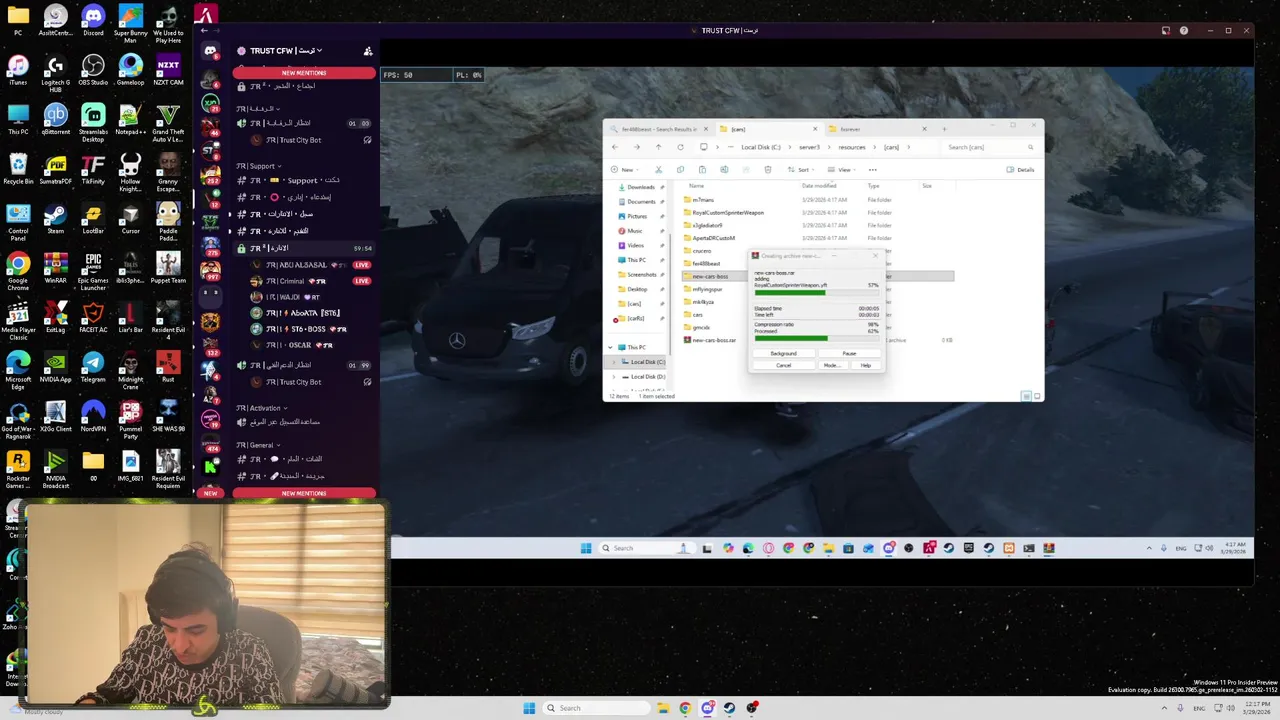Open the OBS Studio desktop icon
Viewport: 1280px width, 720px height.
click(x=93, y=70)
